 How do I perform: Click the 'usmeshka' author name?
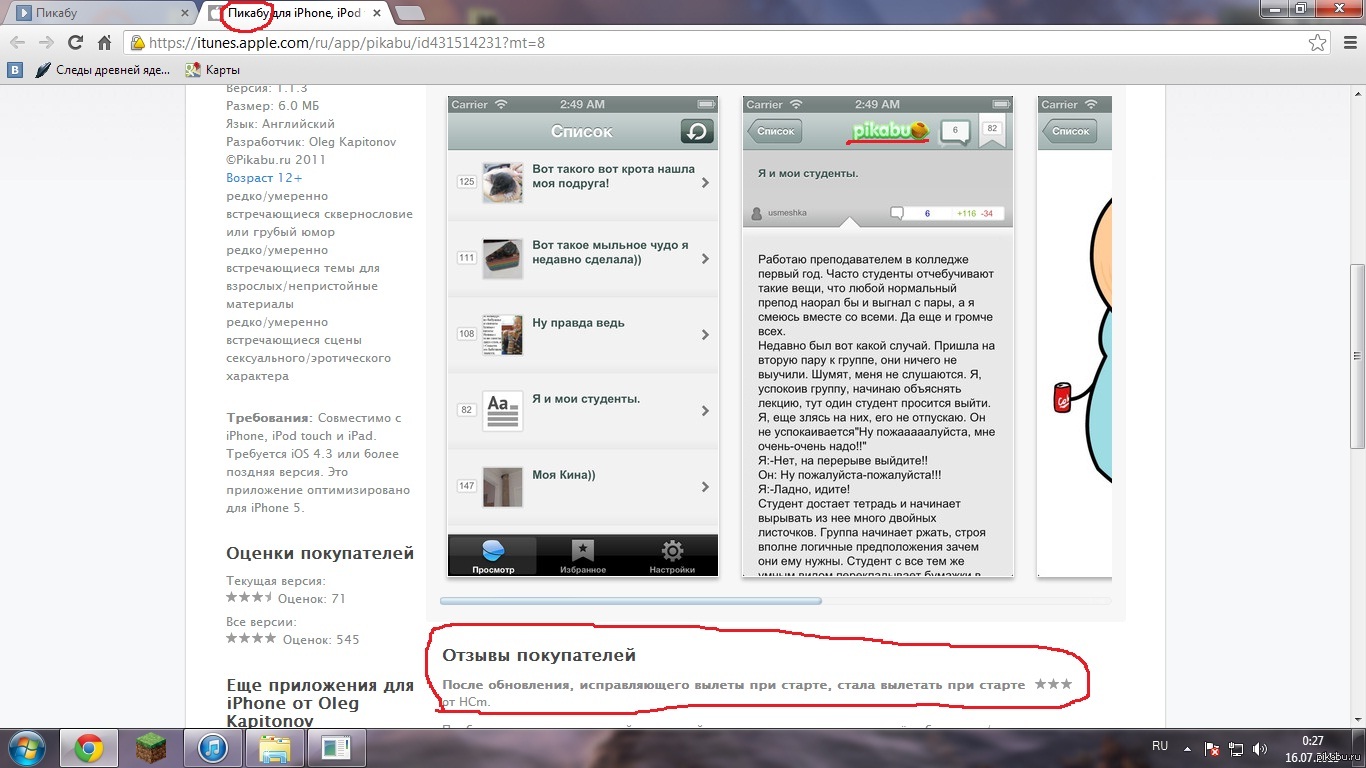click(785, 213)
